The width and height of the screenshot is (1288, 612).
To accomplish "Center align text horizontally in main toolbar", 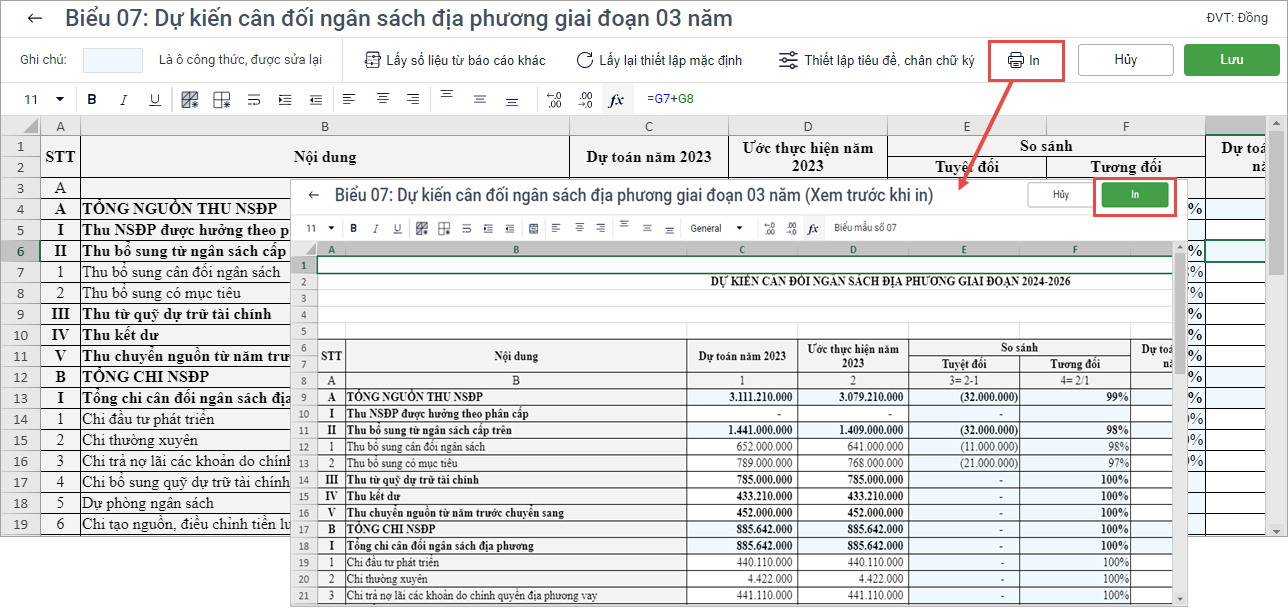I will 382,99.
